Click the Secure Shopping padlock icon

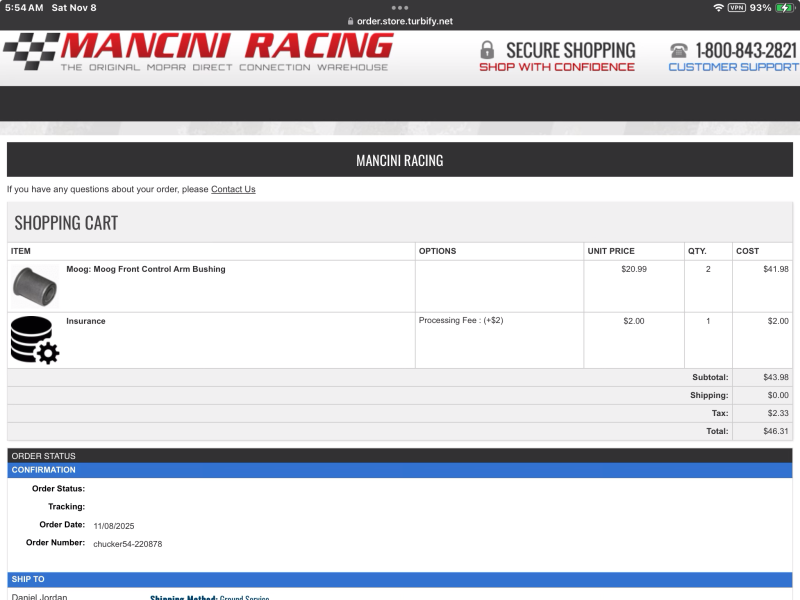487,50
